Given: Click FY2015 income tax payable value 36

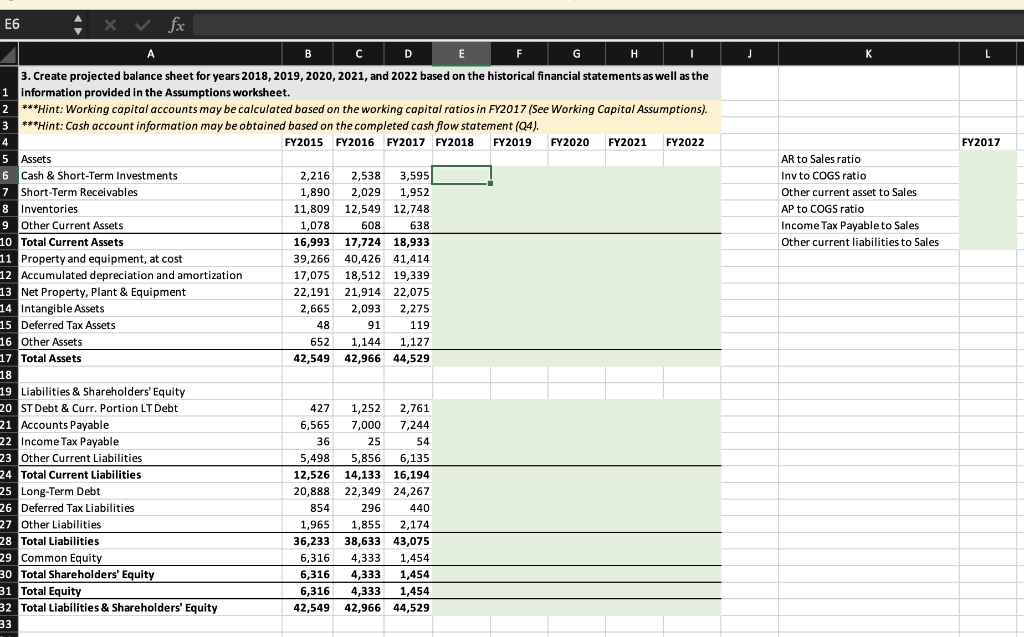Looking at the screenshot, I should [x=323, y=442].
